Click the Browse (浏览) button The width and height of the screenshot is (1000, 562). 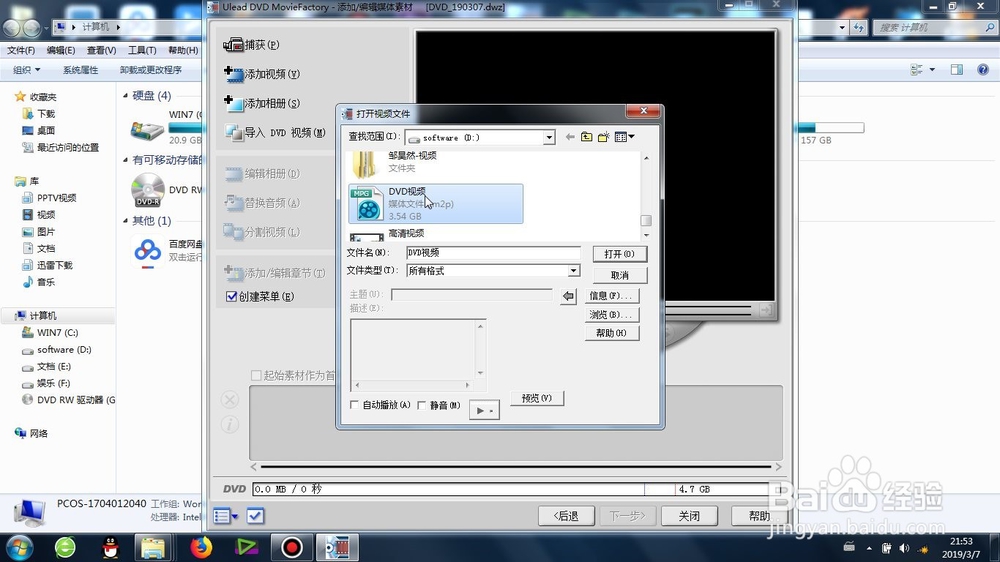point(611,314)
